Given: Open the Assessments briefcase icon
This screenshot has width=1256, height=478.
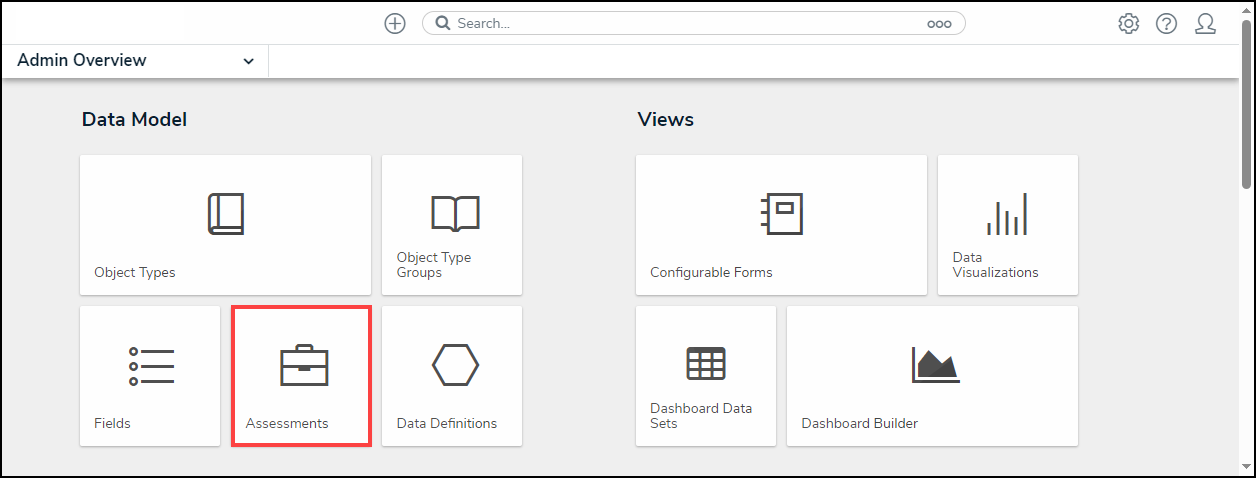Looking at the screenshot, I should tap(303, 366).
